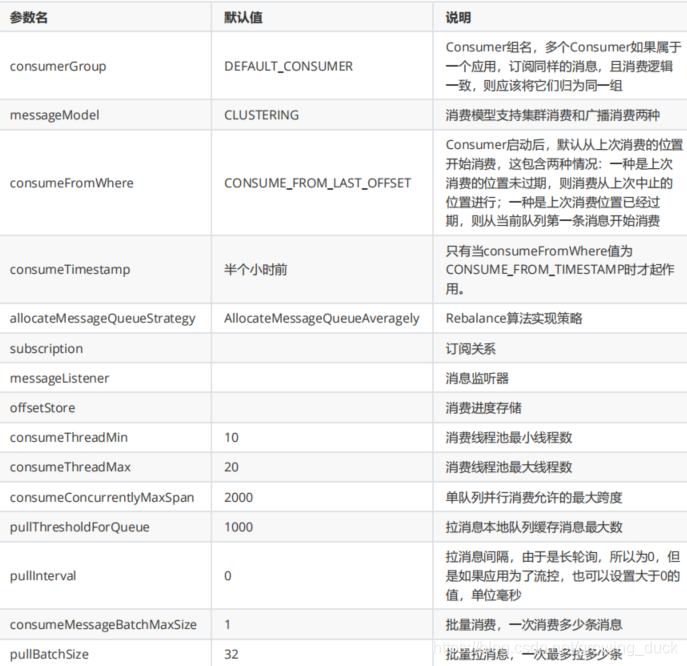The height and width of the screenshot is (666, 687).
Task: Select the pullBatchSize parameter name
Action: [x=49, y=654]
